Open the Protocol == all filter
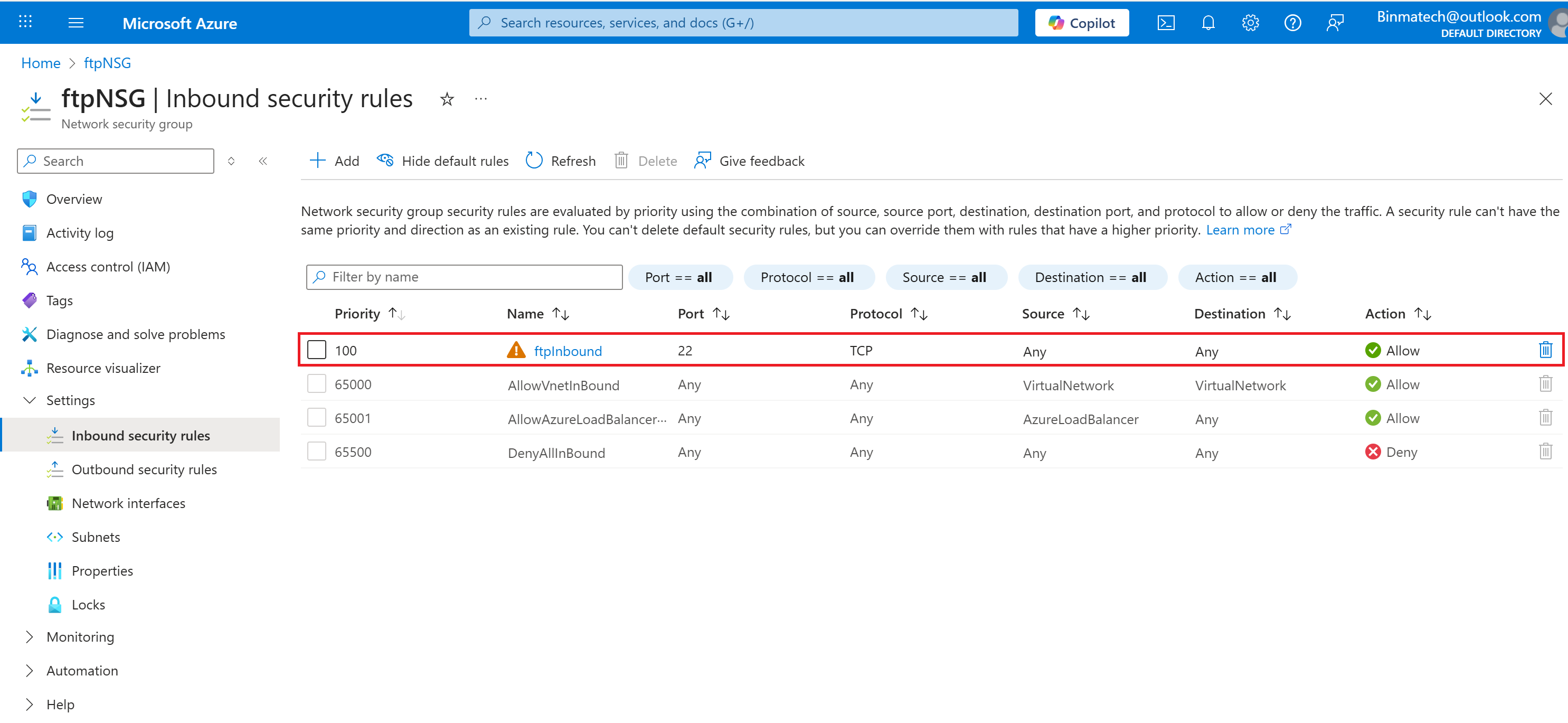1568x723 pixels. click(808, 278)
